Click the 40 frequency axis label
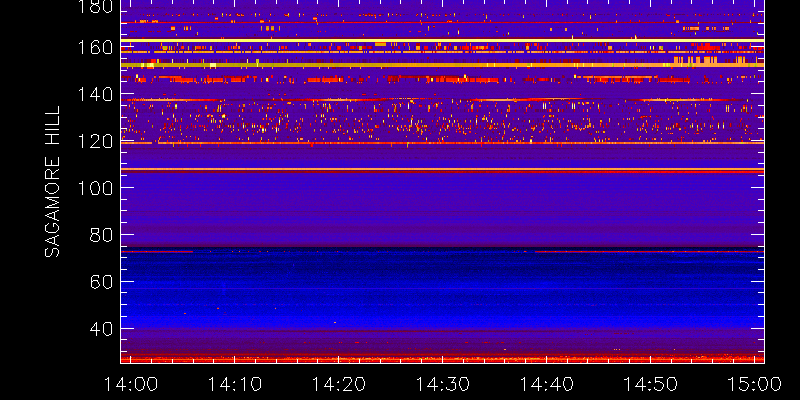800x400 pixels. [102, 329]
